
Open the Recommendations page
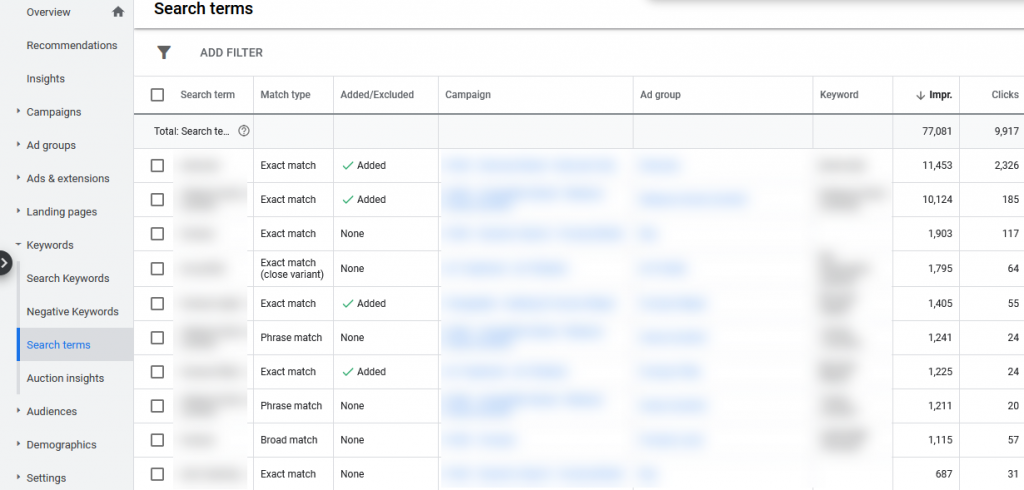pos(71,45)
